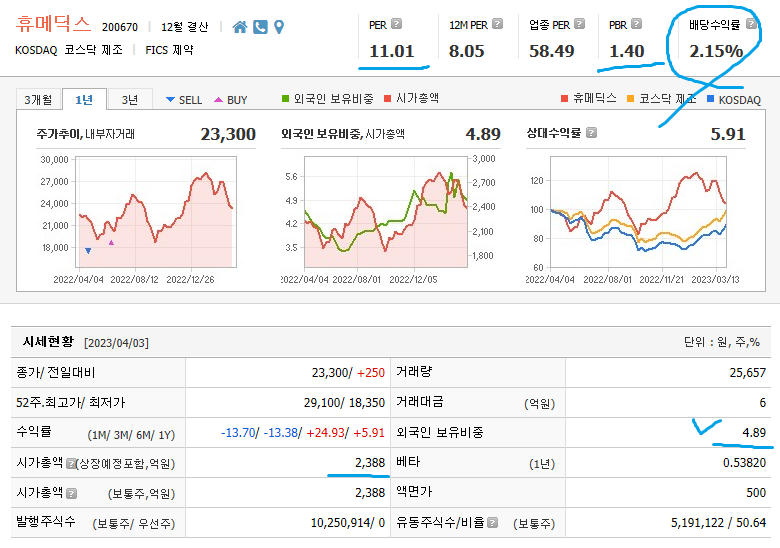Open help icon next to 12M PER
780x548 pixels.
coord(497,23)
